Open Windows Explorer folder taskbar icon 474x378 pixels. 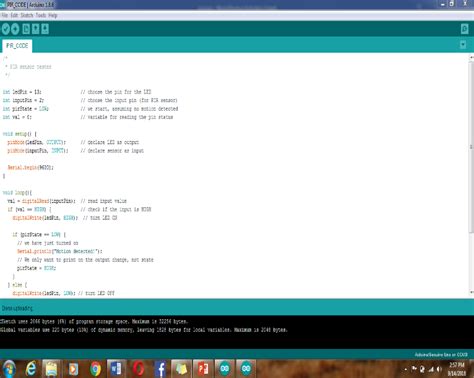coord(52,369)
